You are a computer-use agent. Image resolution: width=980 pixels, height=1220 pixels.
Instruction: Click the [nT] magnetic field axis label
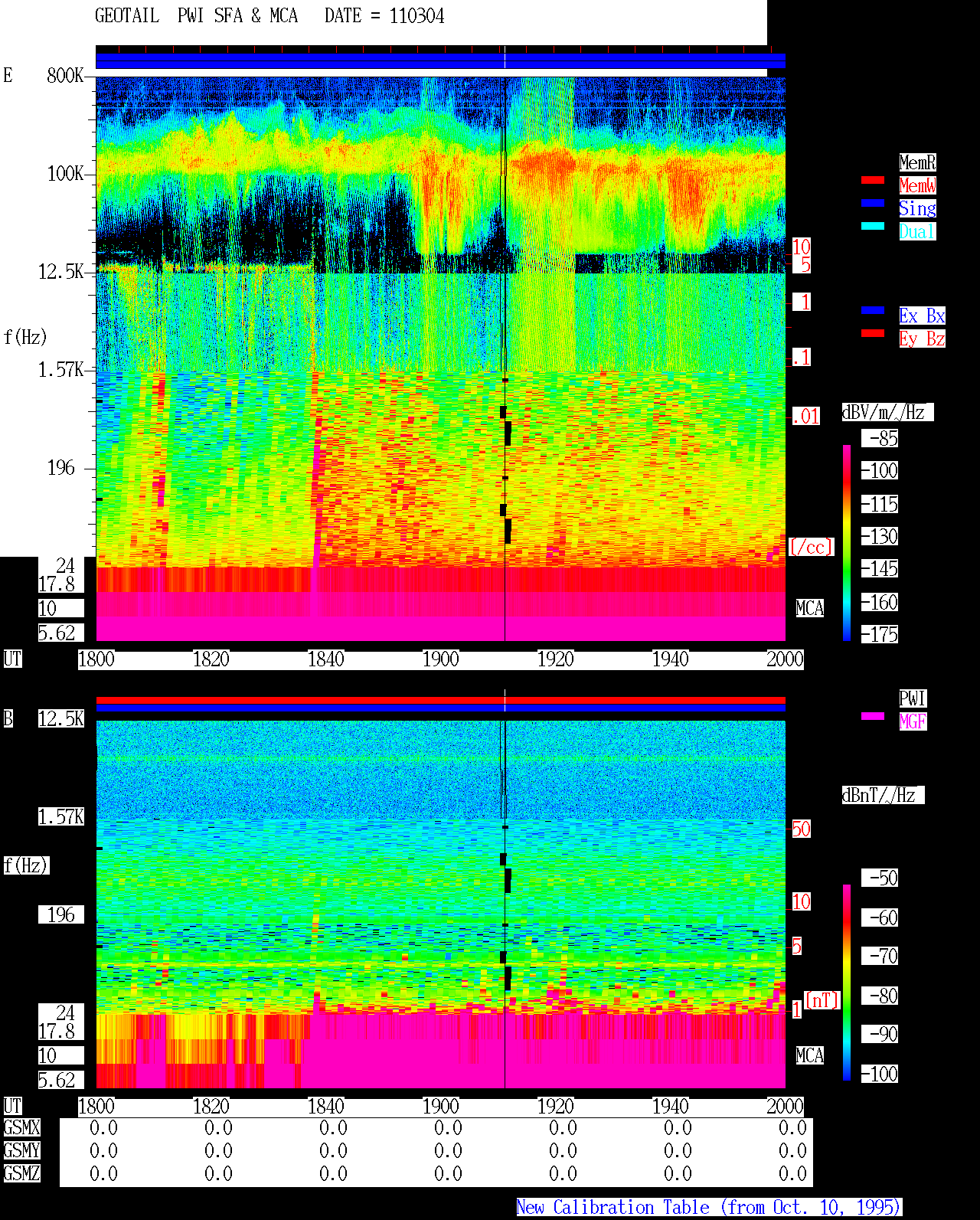[822, 1000]
